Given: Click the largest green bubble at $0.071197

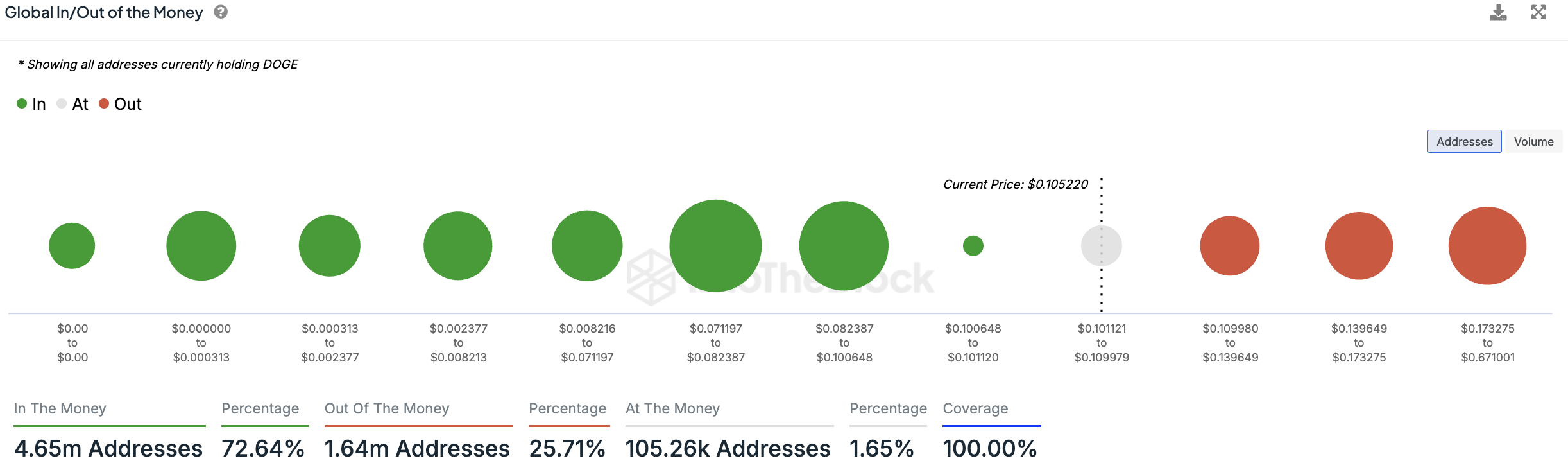Looking at the screenshot, I should 715,245.
